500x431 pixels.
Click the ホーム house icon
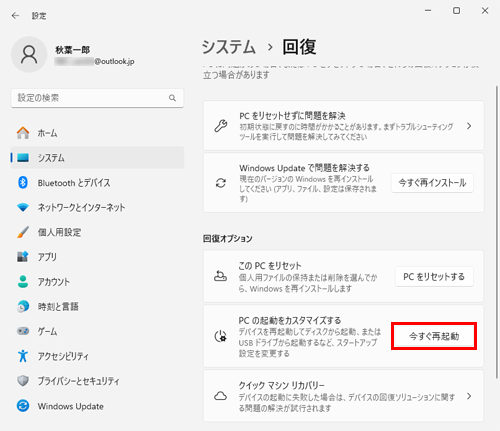click(x=23, y=133)
